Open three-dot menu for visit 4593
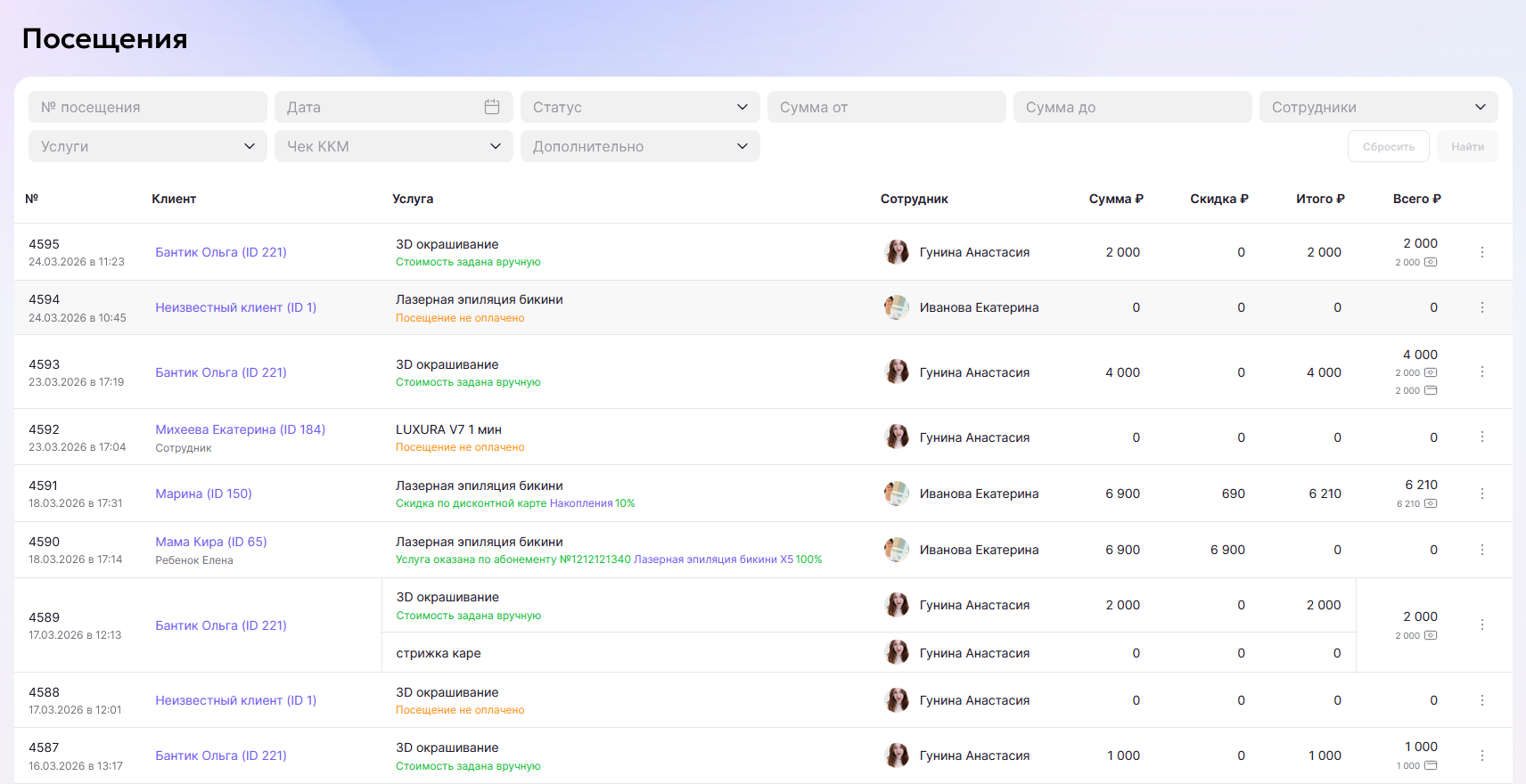The width and height of the screenshot is (1526, 784). (1481, 372)
